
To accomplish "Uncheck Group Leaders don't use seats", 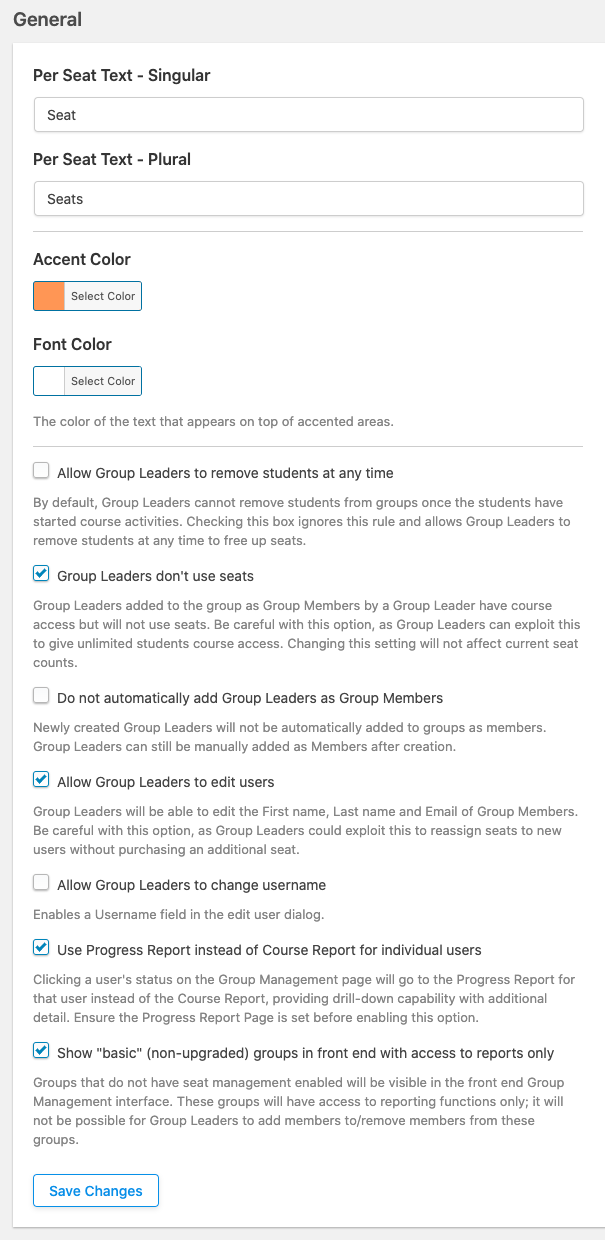I will point(41,574).
